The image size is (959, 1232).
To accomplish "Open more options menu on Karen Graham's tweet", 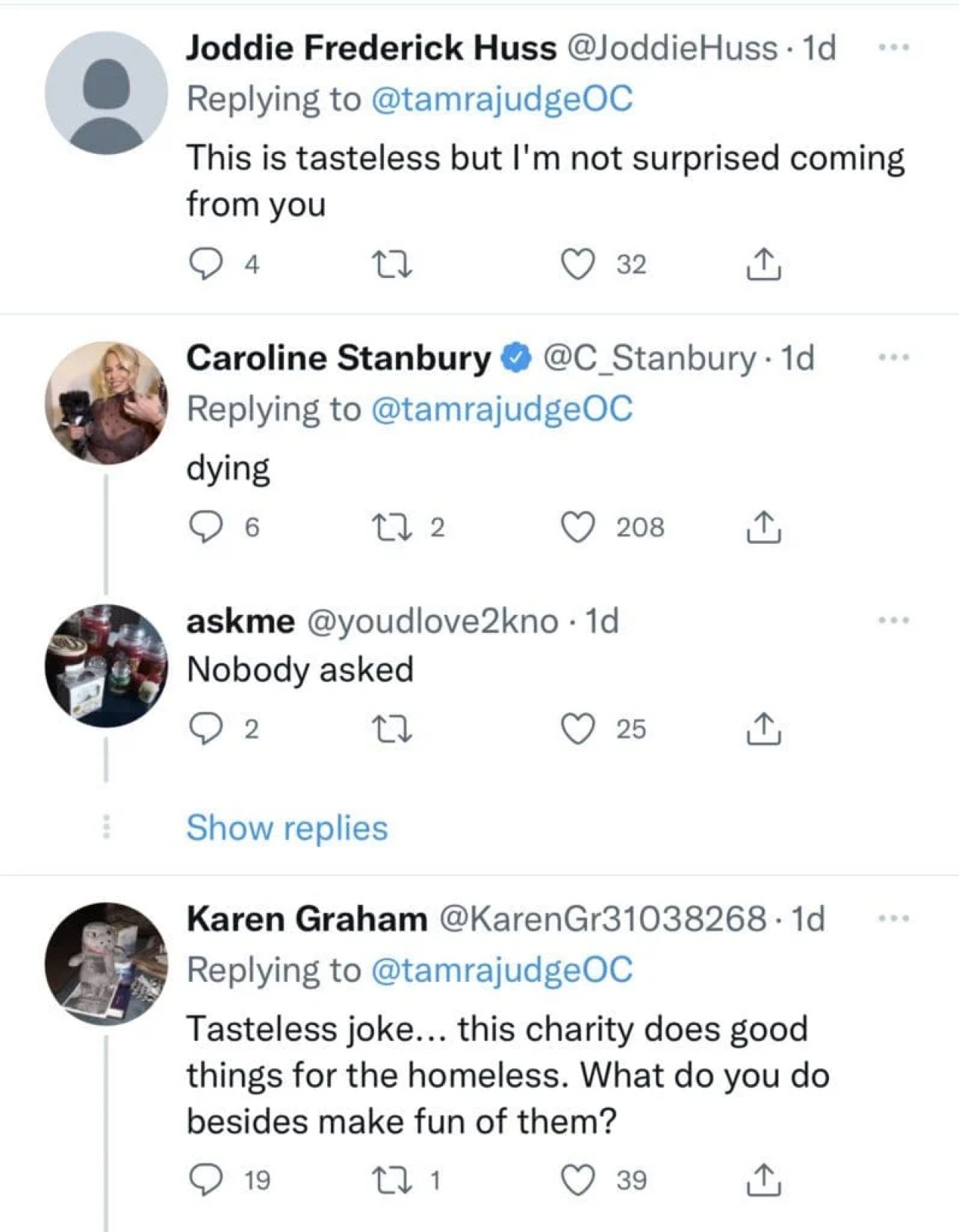I will pyautogui.click(x=893, y=918).
